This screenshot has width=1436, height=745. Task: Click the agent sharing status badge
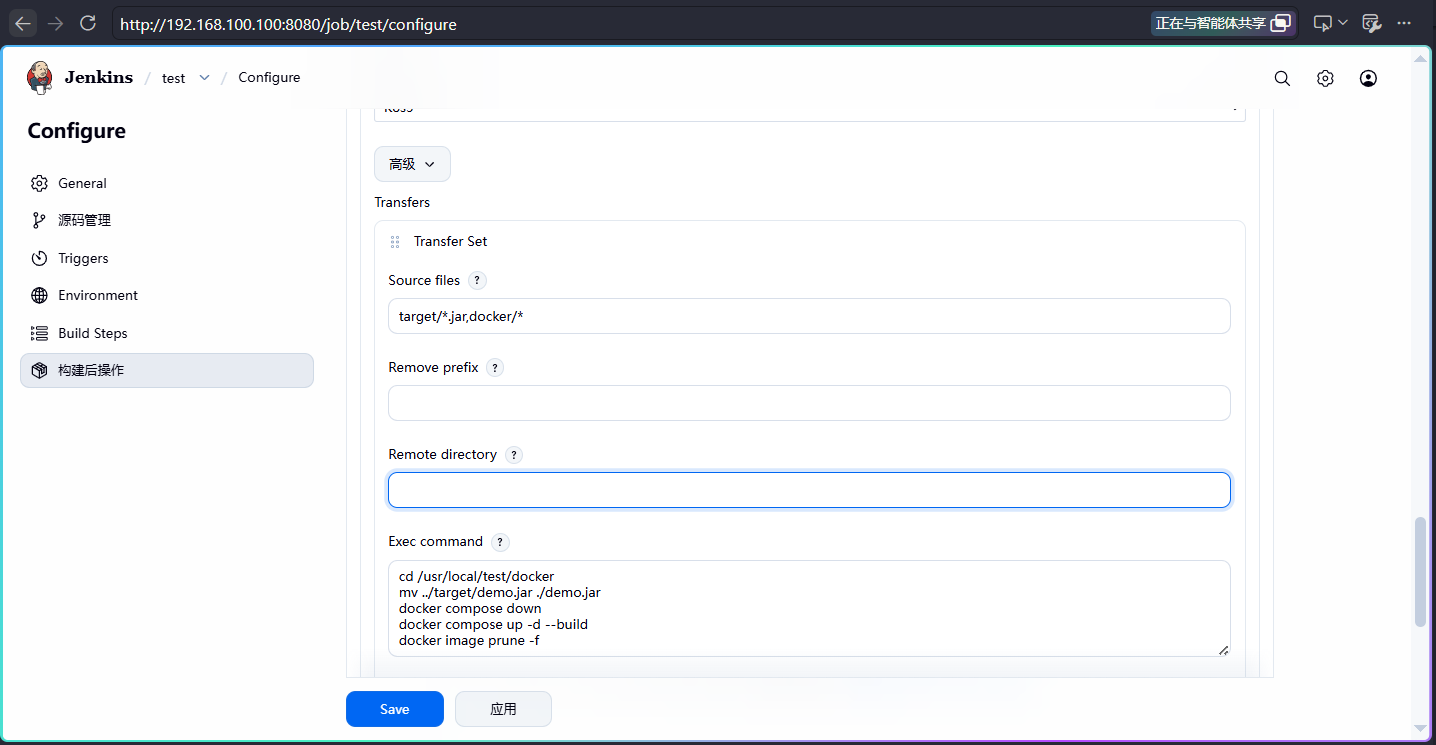(x=1223, y=23)
